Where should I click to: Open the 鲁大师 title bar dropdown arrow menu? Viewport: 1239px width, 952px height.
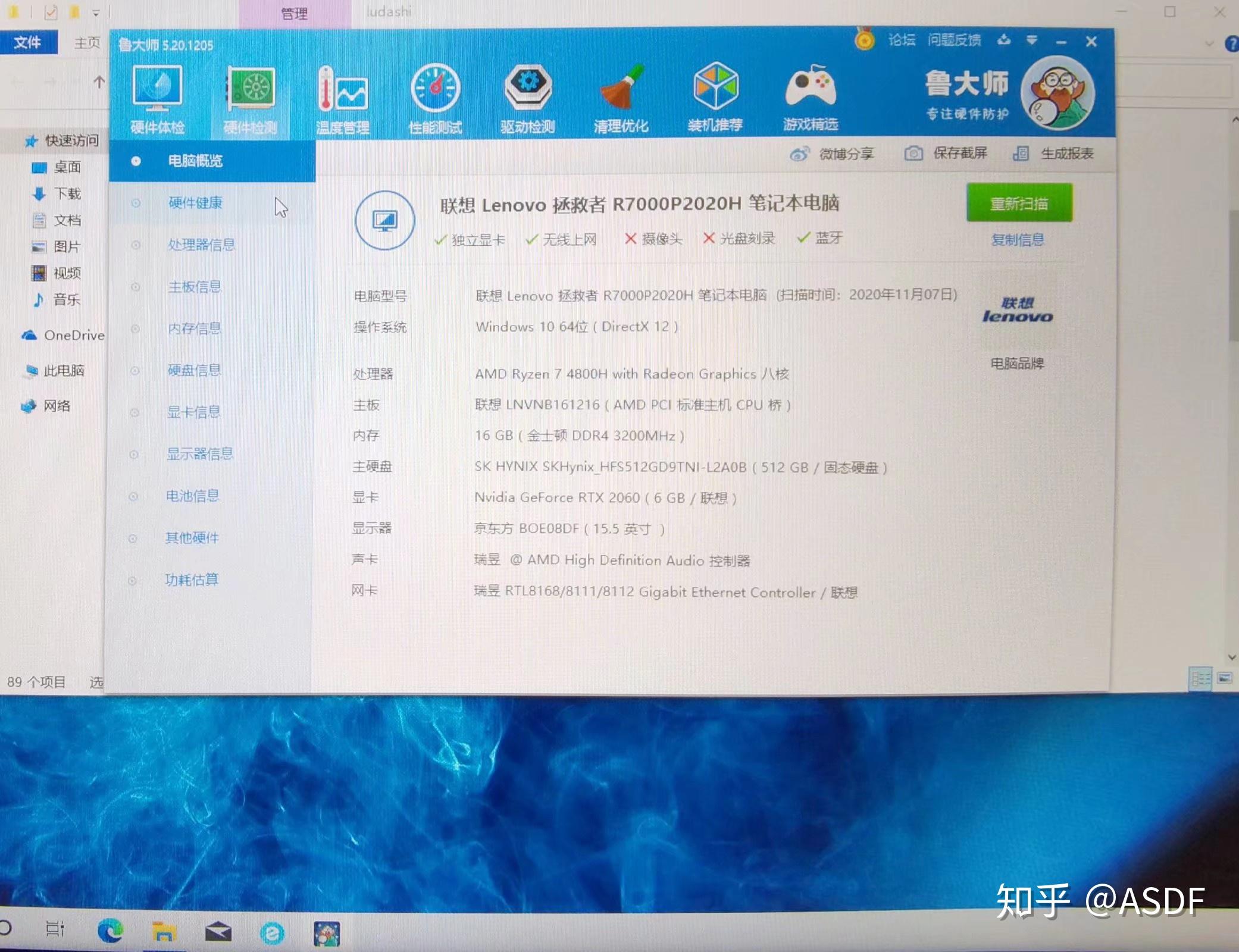[1032, 40]
